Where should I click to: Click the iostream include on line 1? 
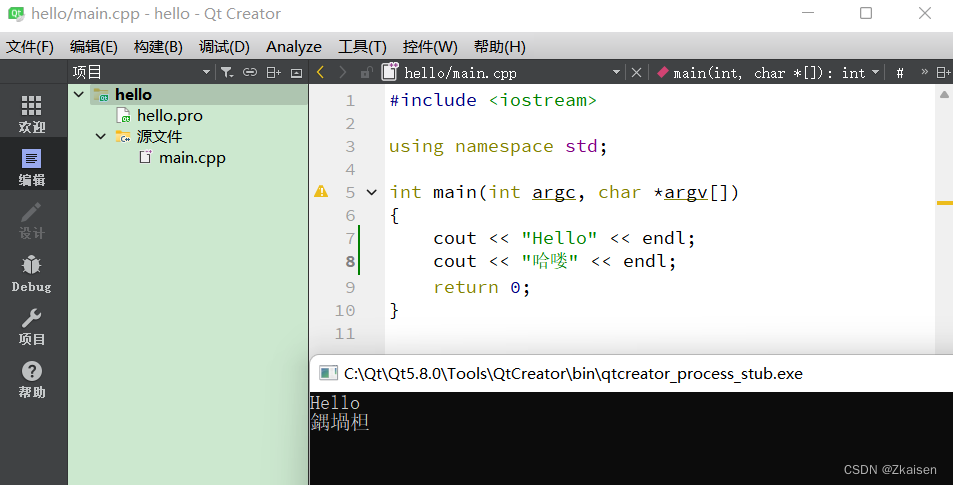543,100
